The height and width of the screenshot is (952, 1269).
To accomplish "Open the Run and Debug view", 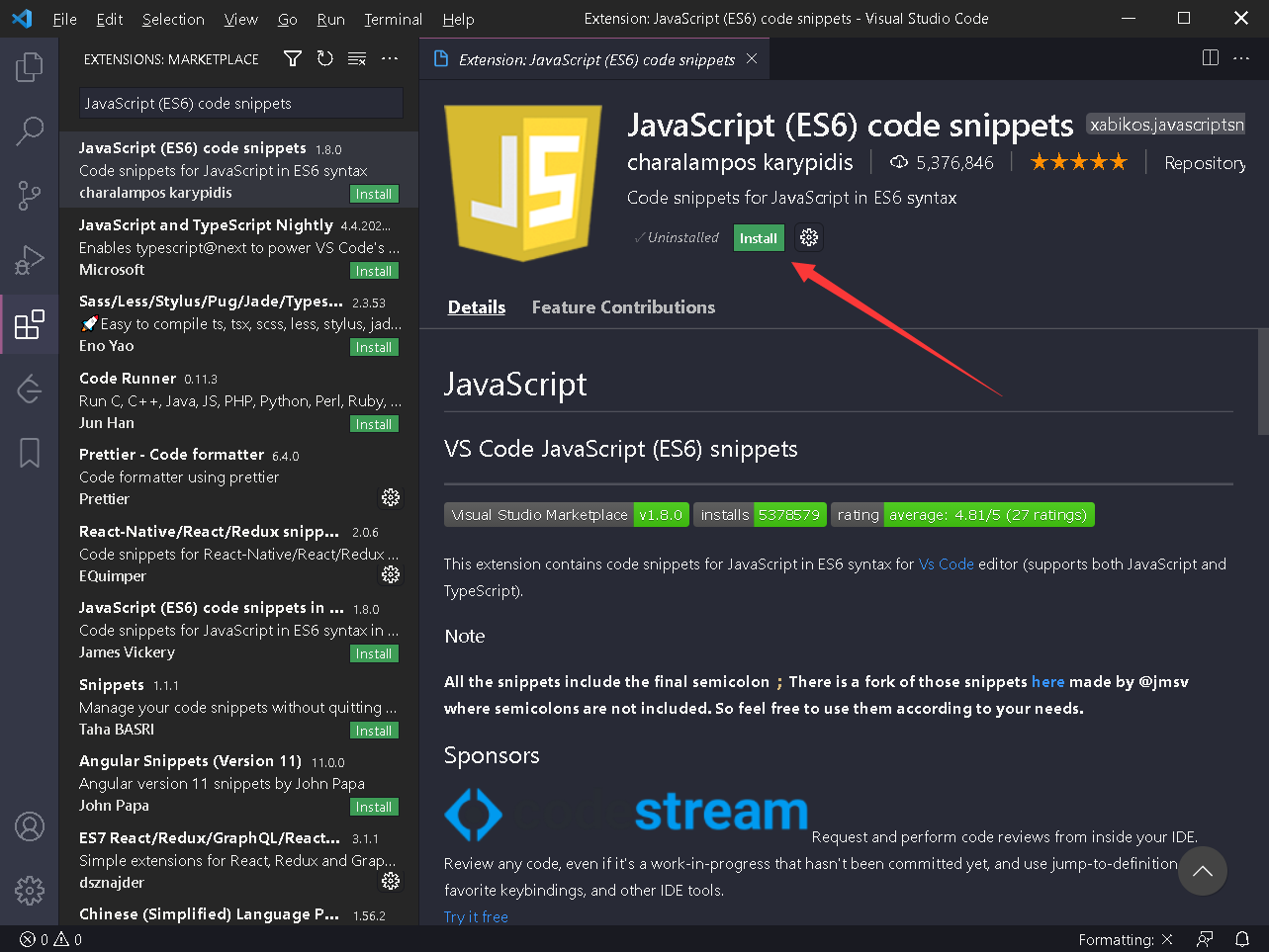I will (x=30, y=259).
